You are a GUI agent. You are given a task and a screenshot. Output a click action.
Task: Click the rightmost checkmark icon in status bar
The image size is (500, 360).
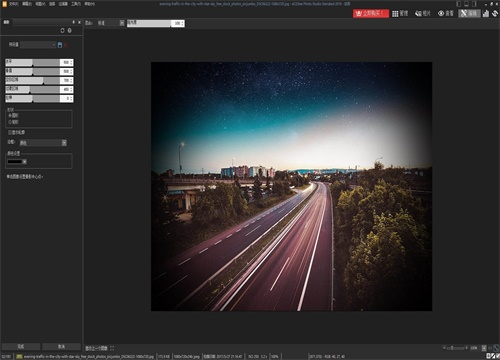[x=497, y=356]
